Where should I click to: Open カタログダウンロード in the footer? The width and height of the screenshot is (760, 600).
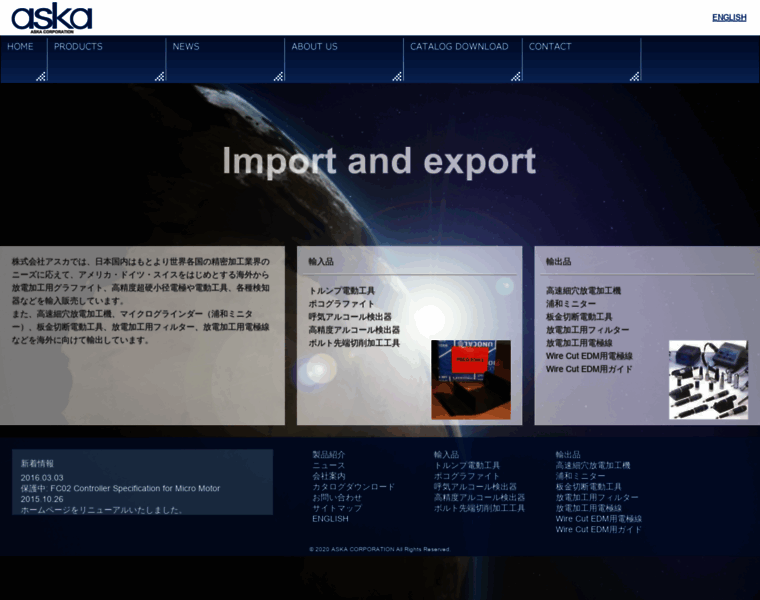coord(353,487)
